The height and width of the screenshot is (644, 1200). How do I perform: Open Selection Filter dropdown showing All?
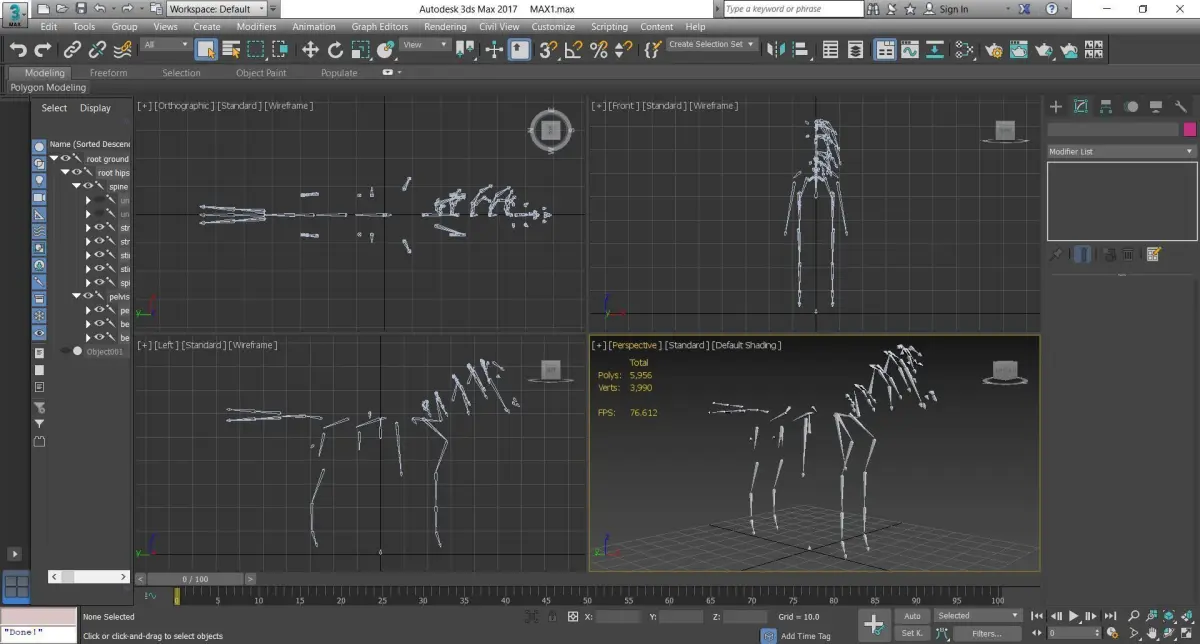point(166,45)
